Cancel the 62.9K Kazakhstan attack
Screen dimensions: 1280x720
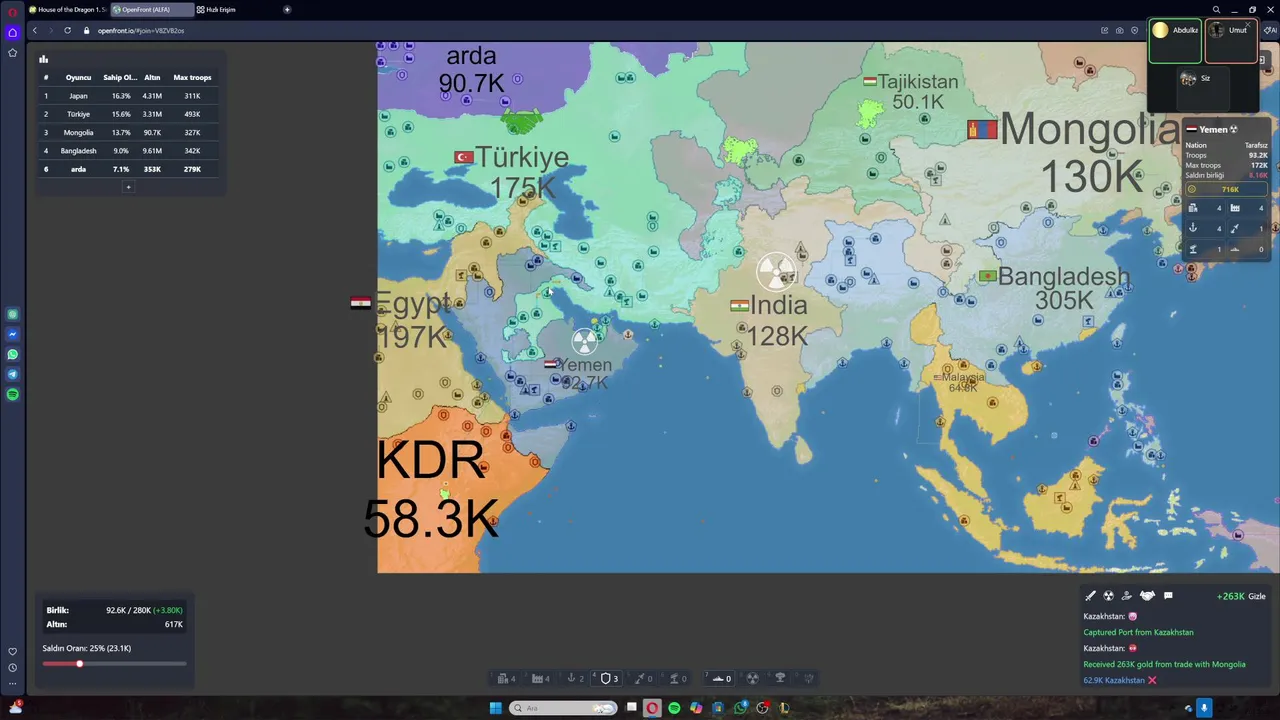pyautogui.click(x=1152, y=680)
